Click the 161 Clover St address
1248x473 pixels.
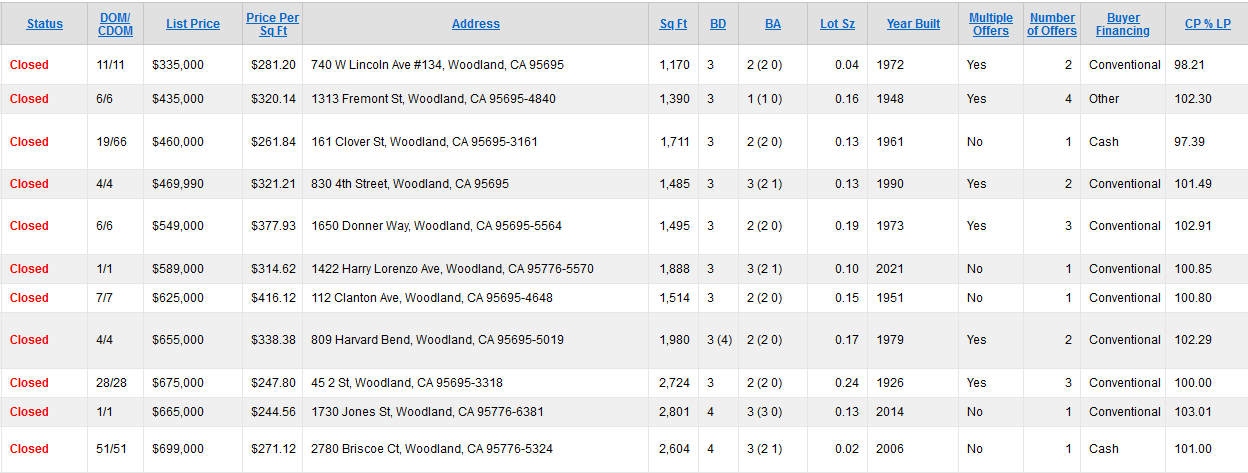coord(424,142)
